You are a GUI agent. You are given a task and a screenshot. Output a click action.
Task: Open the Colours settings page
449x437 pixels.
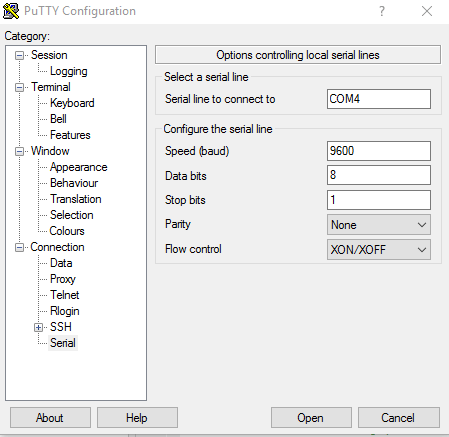pyautogui.click(x=67, y=231)
